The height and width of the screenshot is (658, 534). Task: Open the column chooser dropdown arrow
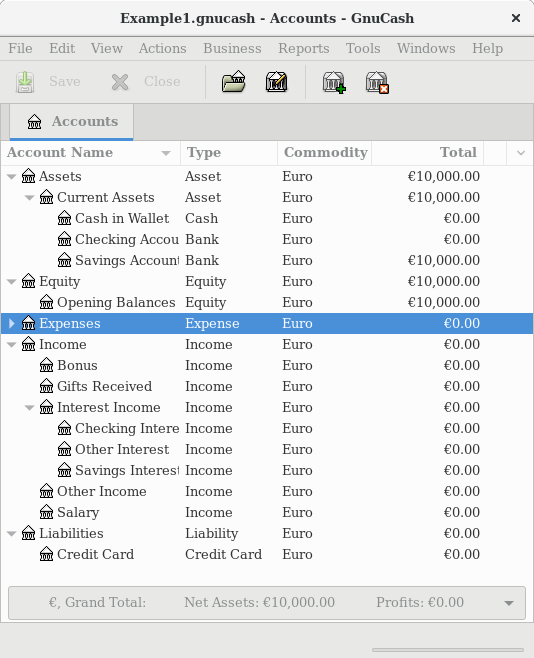(521, 153)
